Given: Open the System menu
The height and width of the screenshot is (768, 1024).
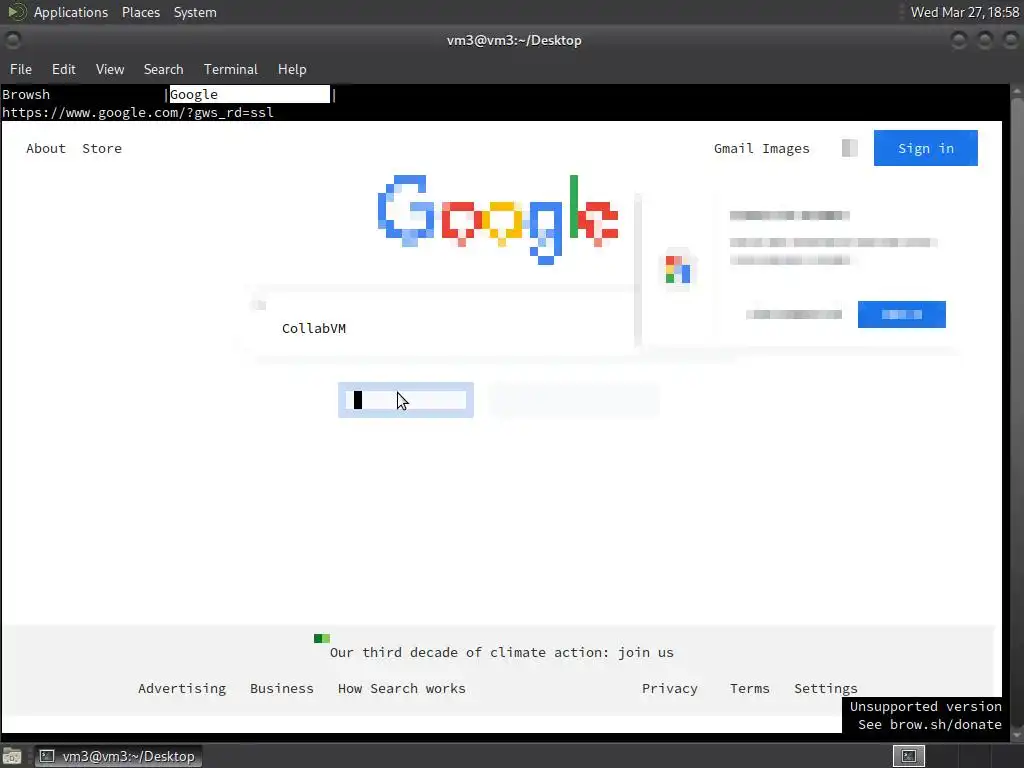Looking at the screenshot, I should (x=195, y=12).
